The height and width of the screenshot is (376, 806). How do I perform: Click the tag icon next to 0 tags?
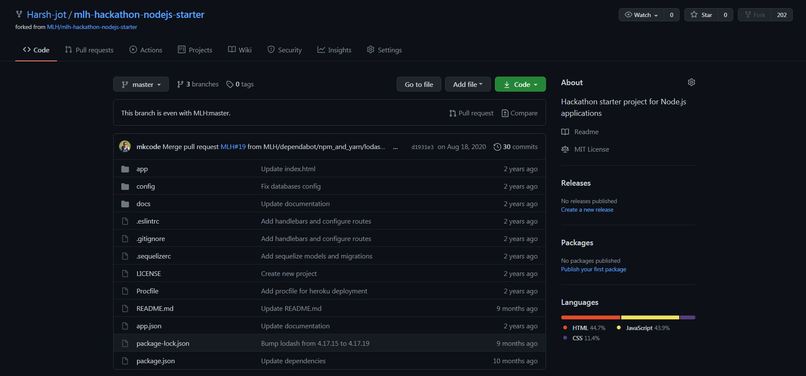tap(230, 84)
